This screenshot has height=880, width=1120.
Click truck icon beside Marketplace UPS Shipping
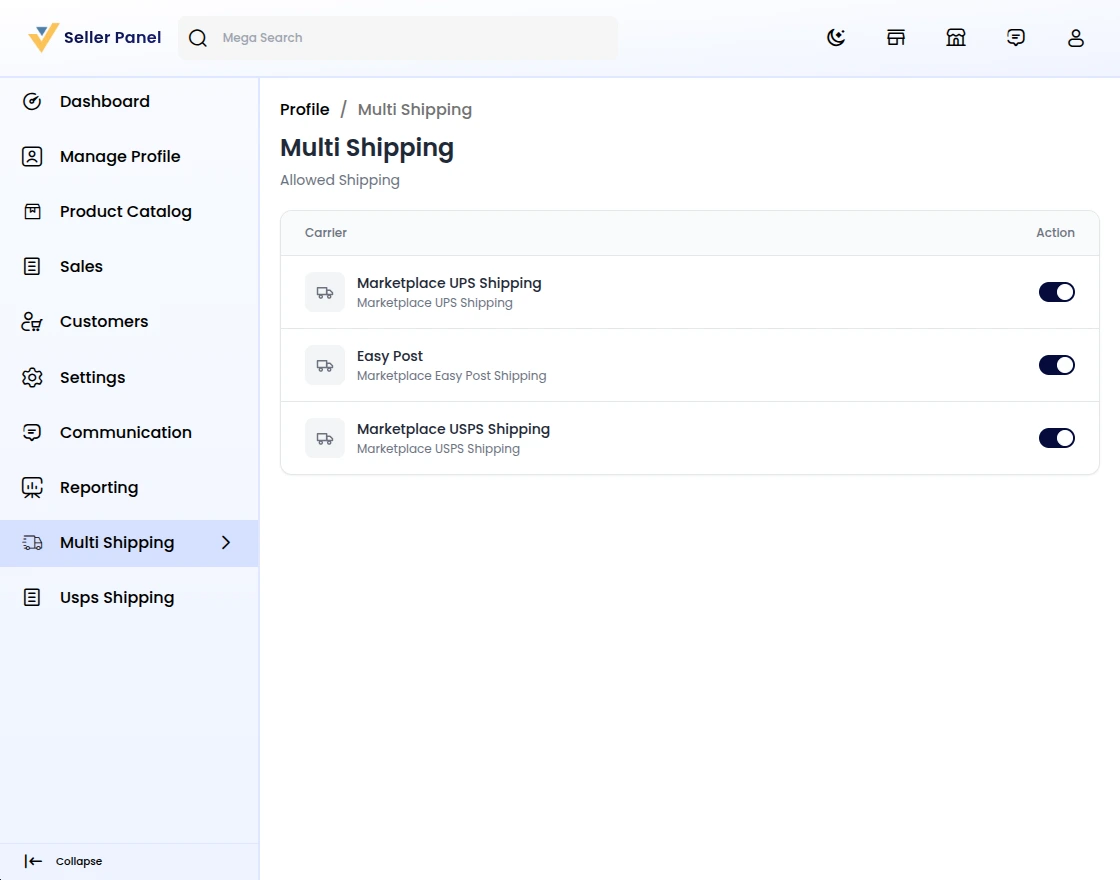325,292
